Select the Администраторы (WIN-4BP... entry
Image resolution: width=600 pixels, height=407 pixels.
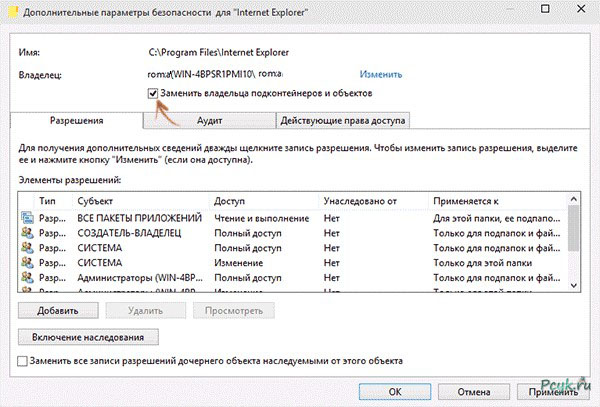click(x=140, y=278)
